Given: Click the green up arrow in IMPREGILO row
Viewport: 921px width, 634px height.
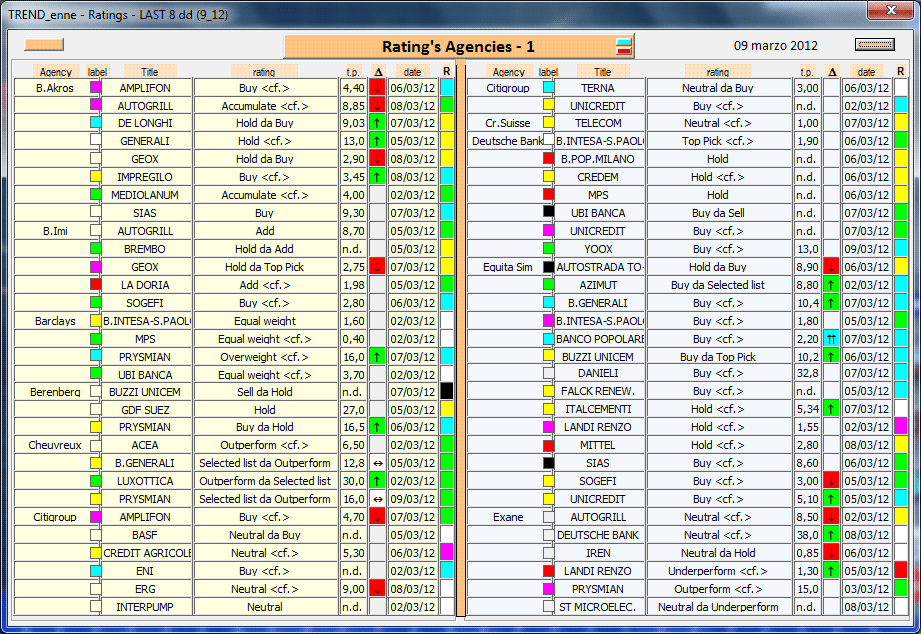Looking at the screenshot, I should (x=378, y=177).
